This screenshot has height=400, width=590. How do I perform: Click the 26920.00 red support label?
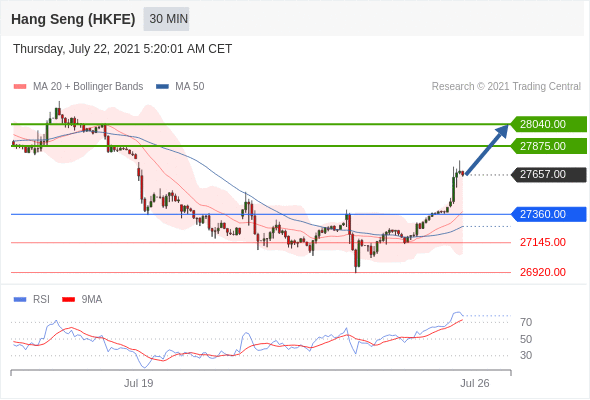pos(543,272)
